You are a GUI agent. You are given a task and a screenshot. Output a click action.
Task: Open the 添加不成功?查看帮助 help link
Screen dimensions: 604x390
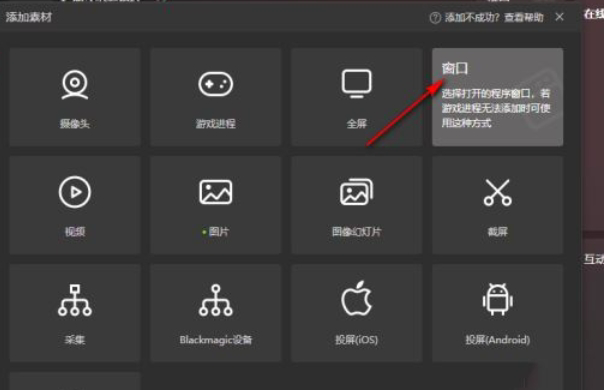(x=494, y=17)
